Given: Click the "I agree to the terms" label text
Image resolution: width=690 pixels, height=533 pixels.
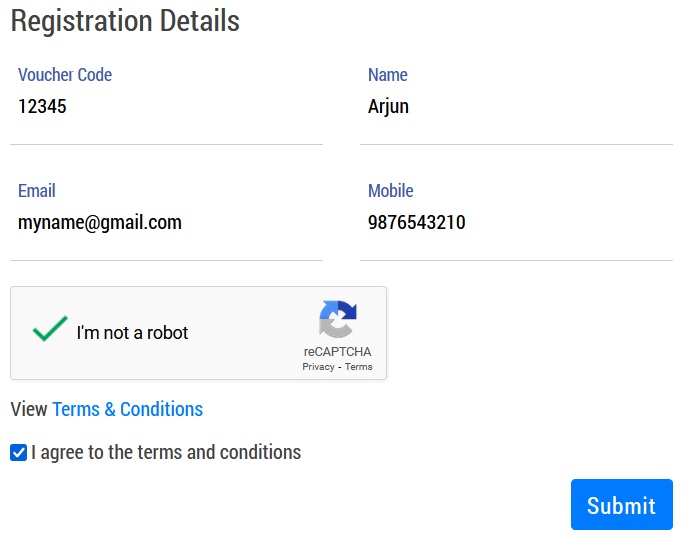Looking at the screenshot, I should coord(166,453).
